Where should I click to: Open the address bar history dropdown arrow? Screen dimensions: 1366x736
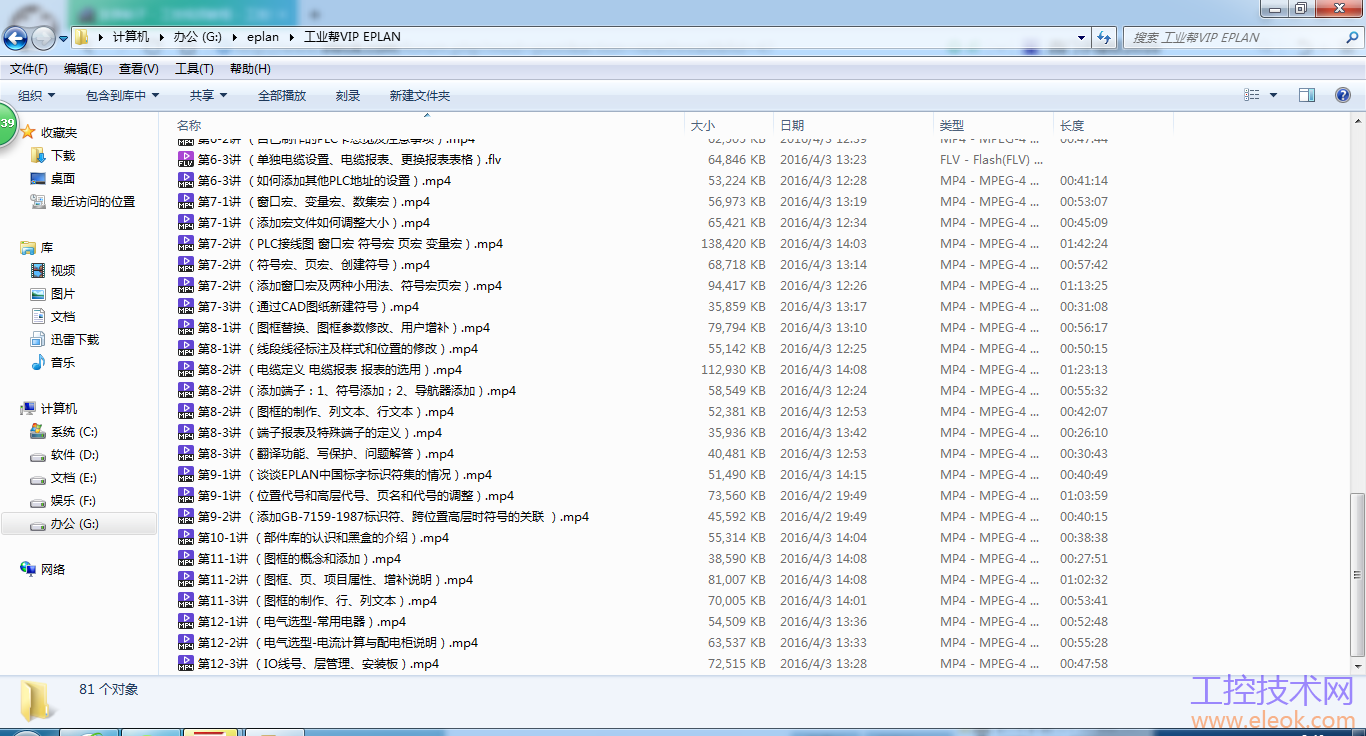click(x=1082, y=37)
